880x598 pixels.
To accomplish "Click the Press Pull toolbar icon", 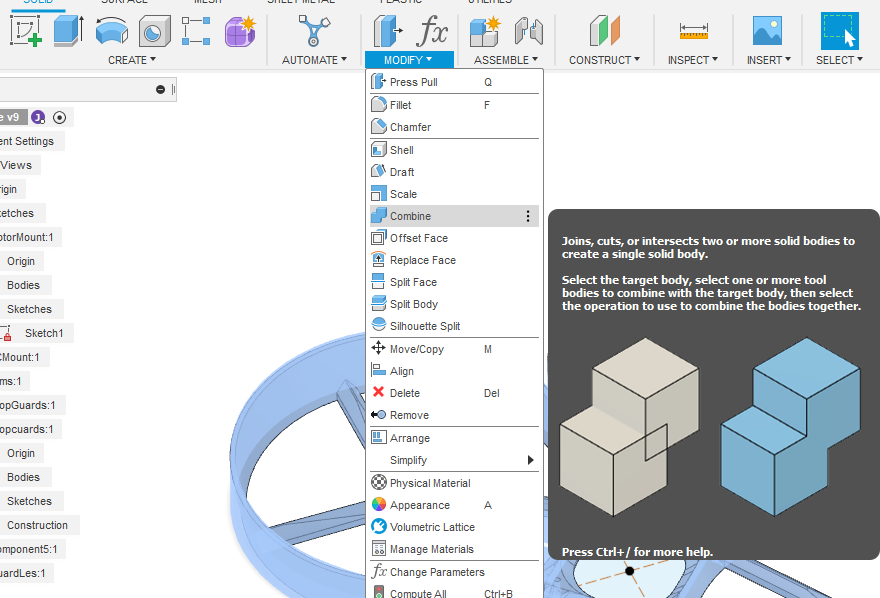I will click(387, 31).
